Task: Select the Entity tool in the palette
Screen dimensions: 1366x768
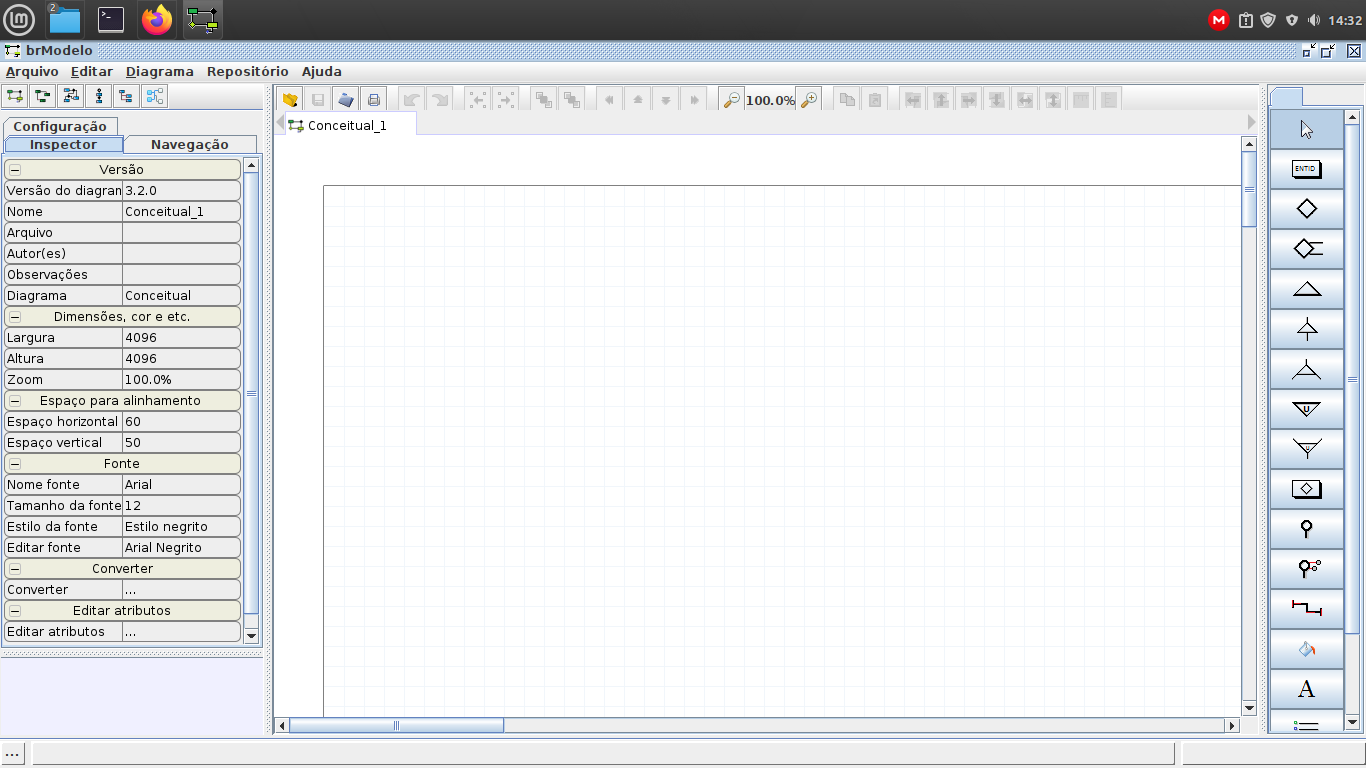Action: [1306, 169]
